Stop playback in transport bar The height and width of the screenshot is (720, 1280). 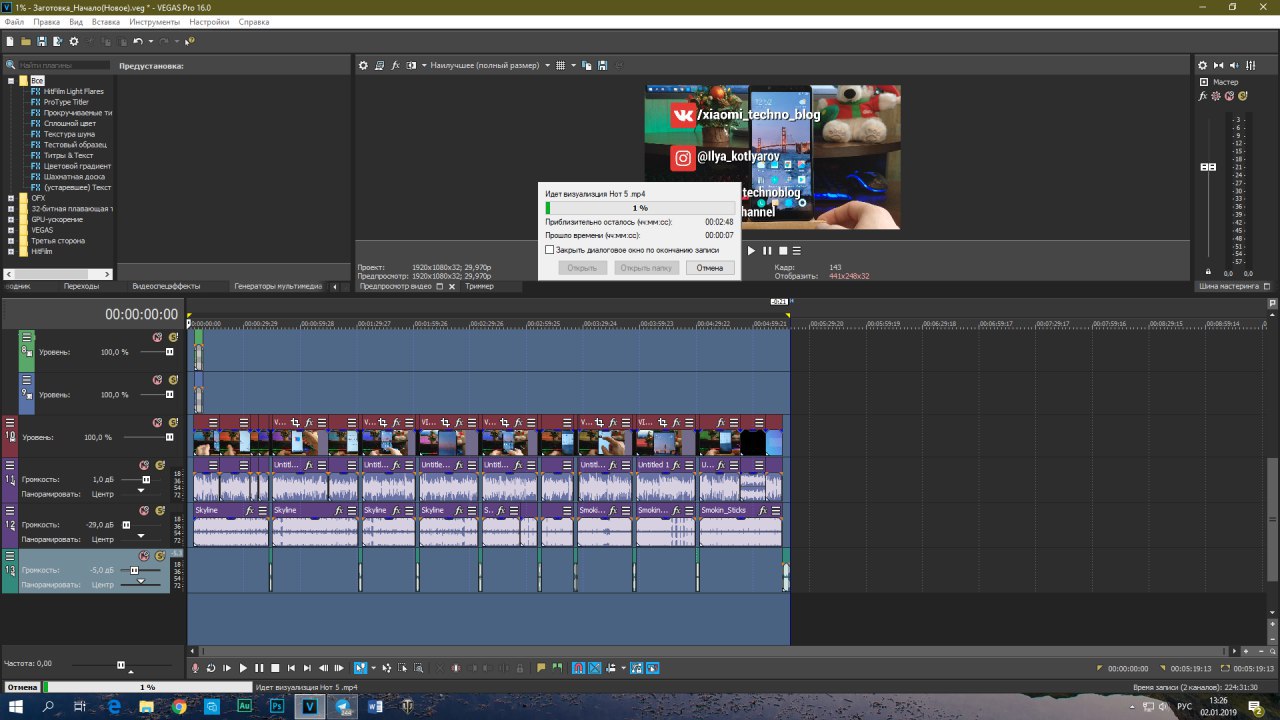275,668
